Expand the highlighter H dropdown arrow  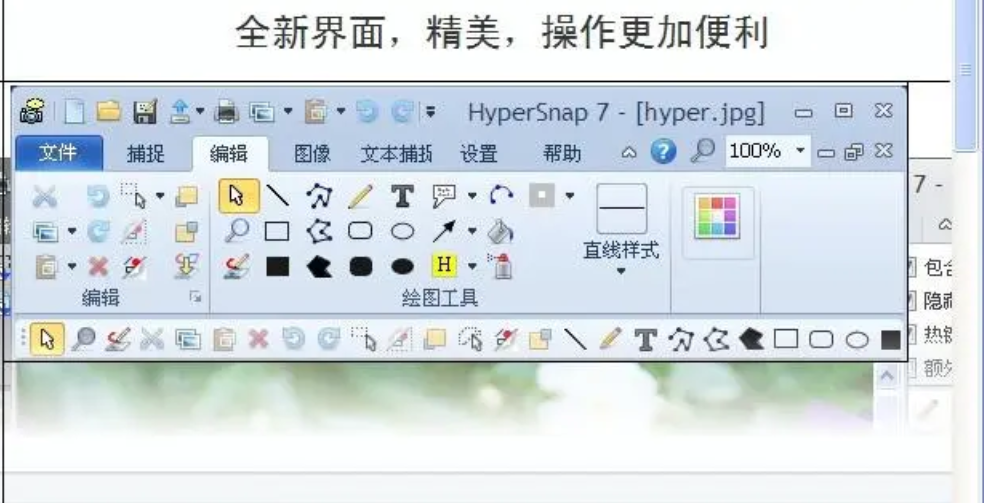pos(472,267)
